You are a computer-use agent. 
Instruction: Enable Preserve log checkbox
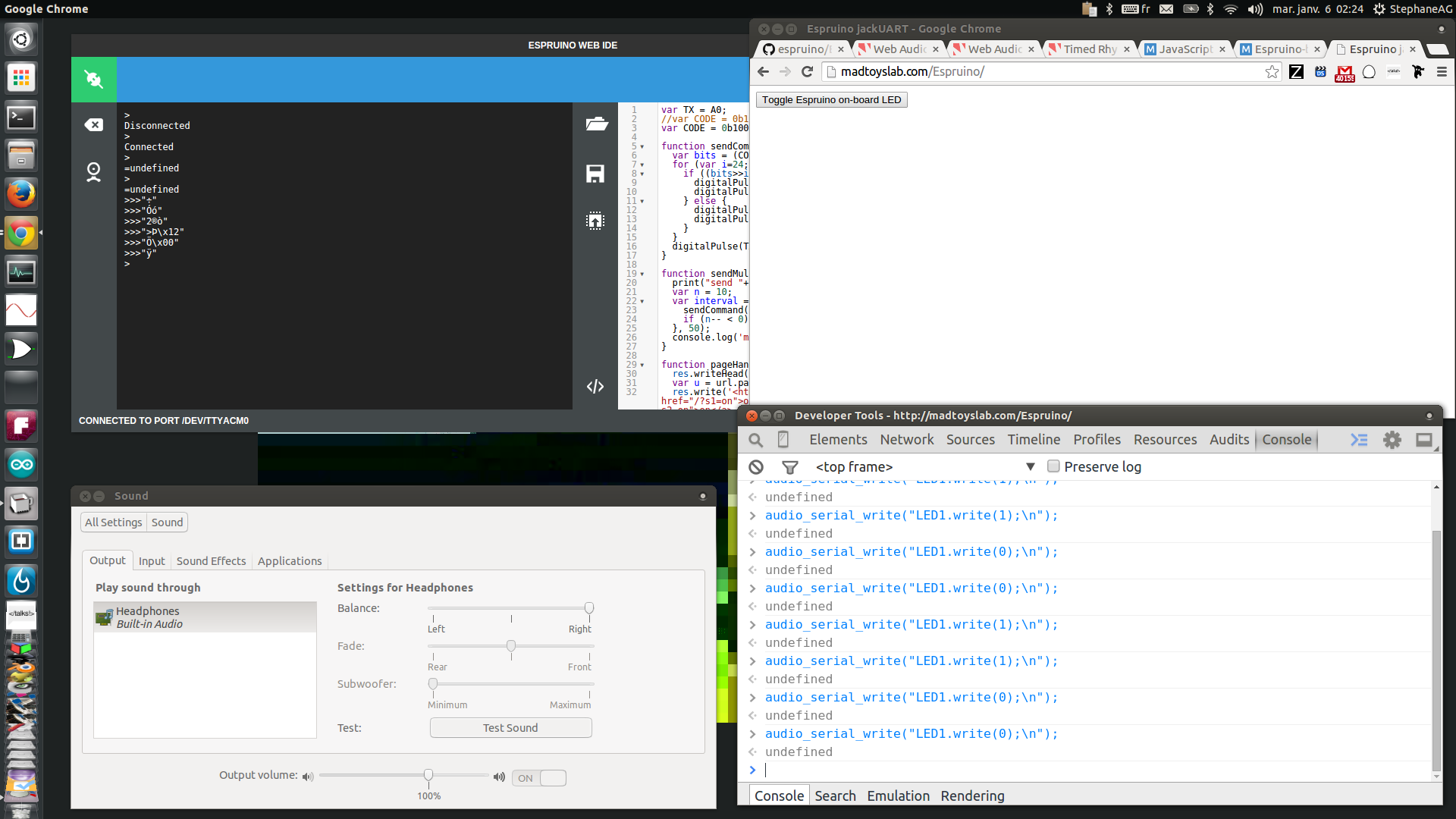pos(1053,466)
